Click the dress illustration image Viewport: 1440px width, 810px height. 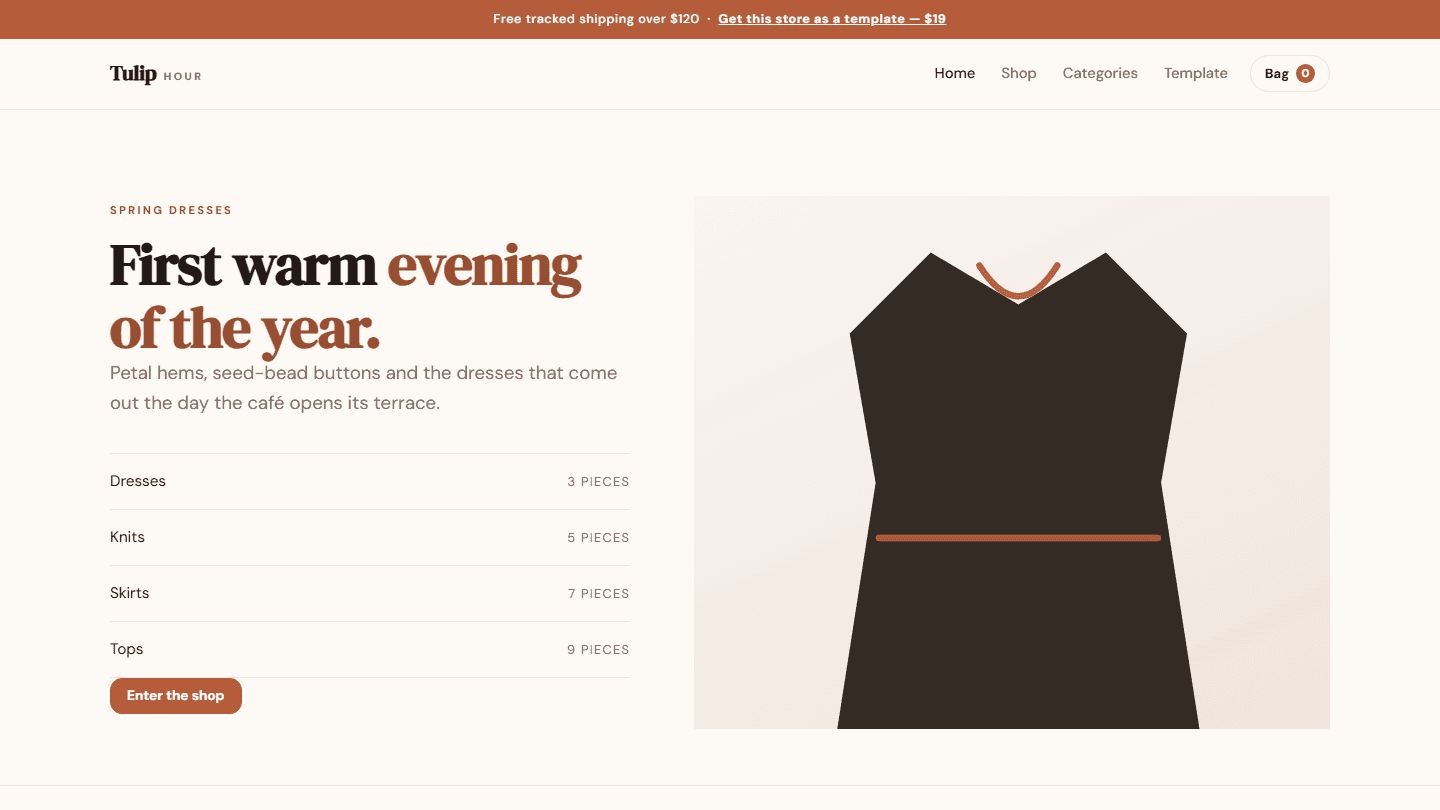pos(1012,462)
